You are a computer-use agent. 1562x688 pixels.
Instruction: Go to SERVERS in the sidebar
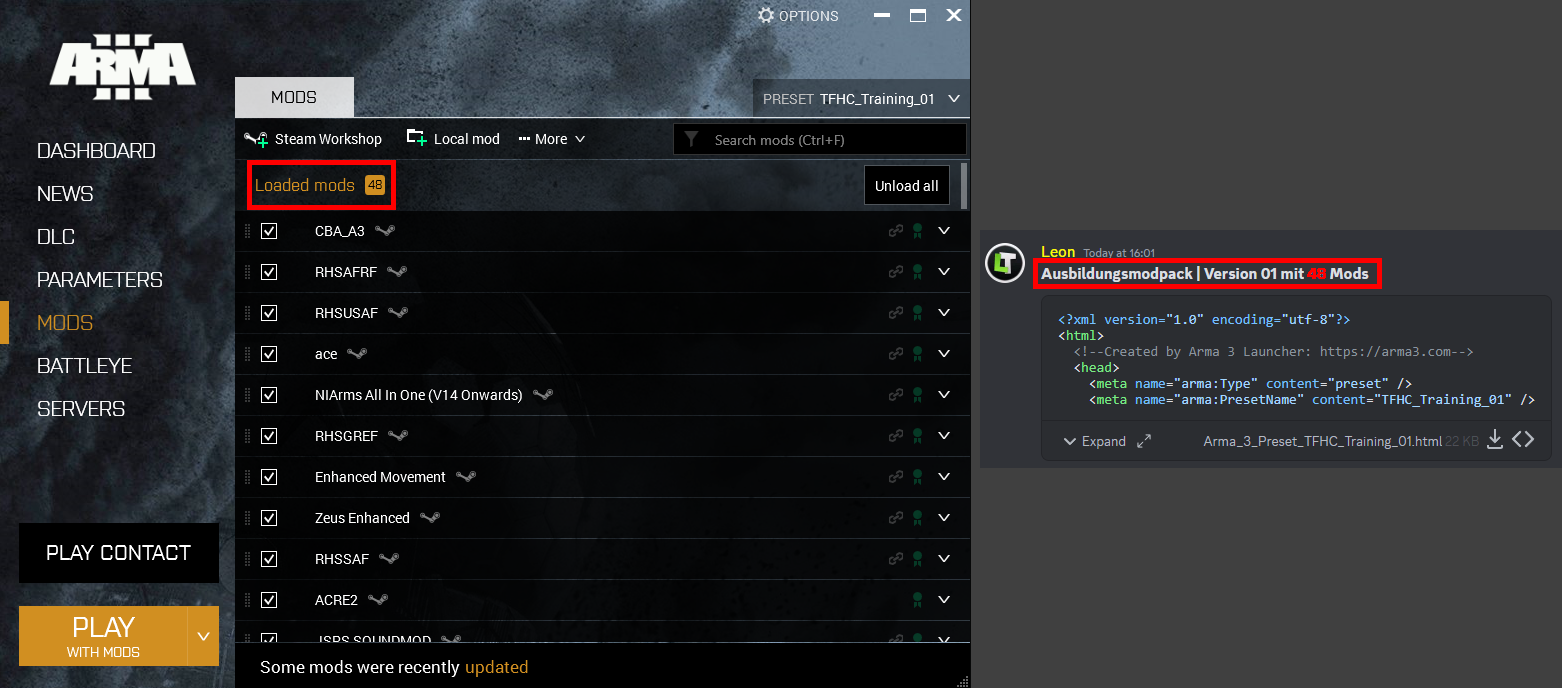pyautogui.click(x=81, y=409)
